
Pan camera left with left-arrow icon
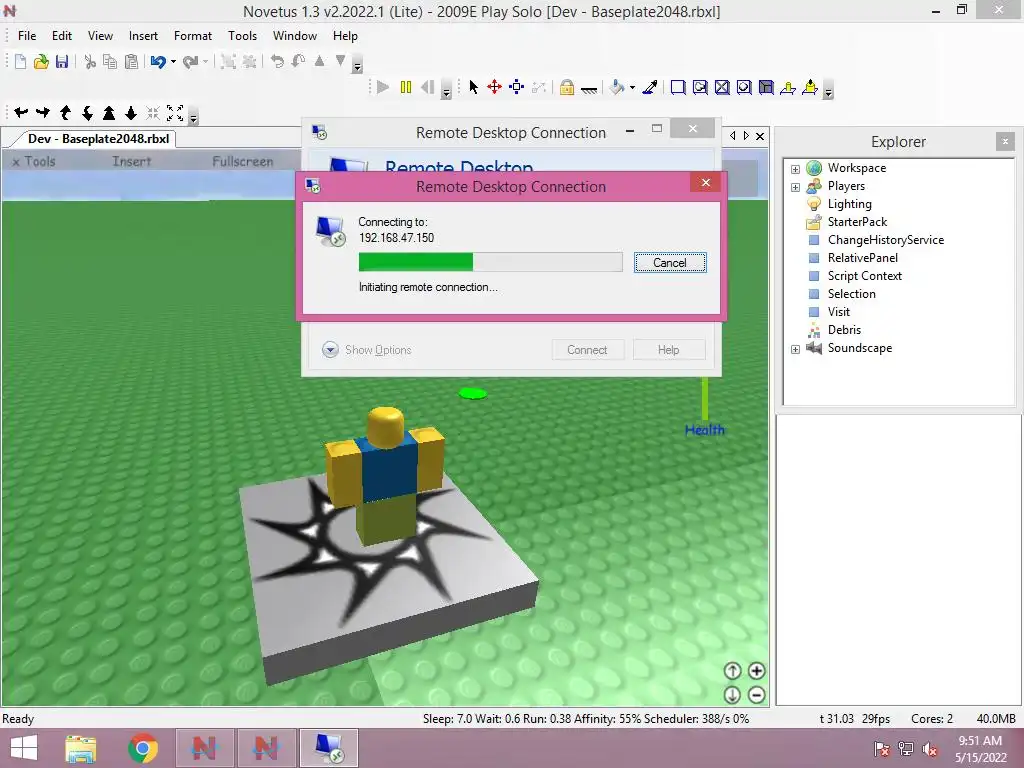[x=21, y=112]
